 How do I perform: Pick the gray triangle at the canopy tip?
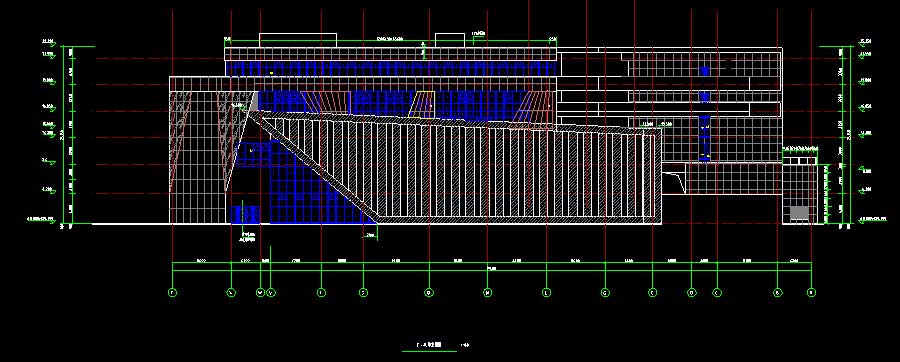[x=254, y=102]
